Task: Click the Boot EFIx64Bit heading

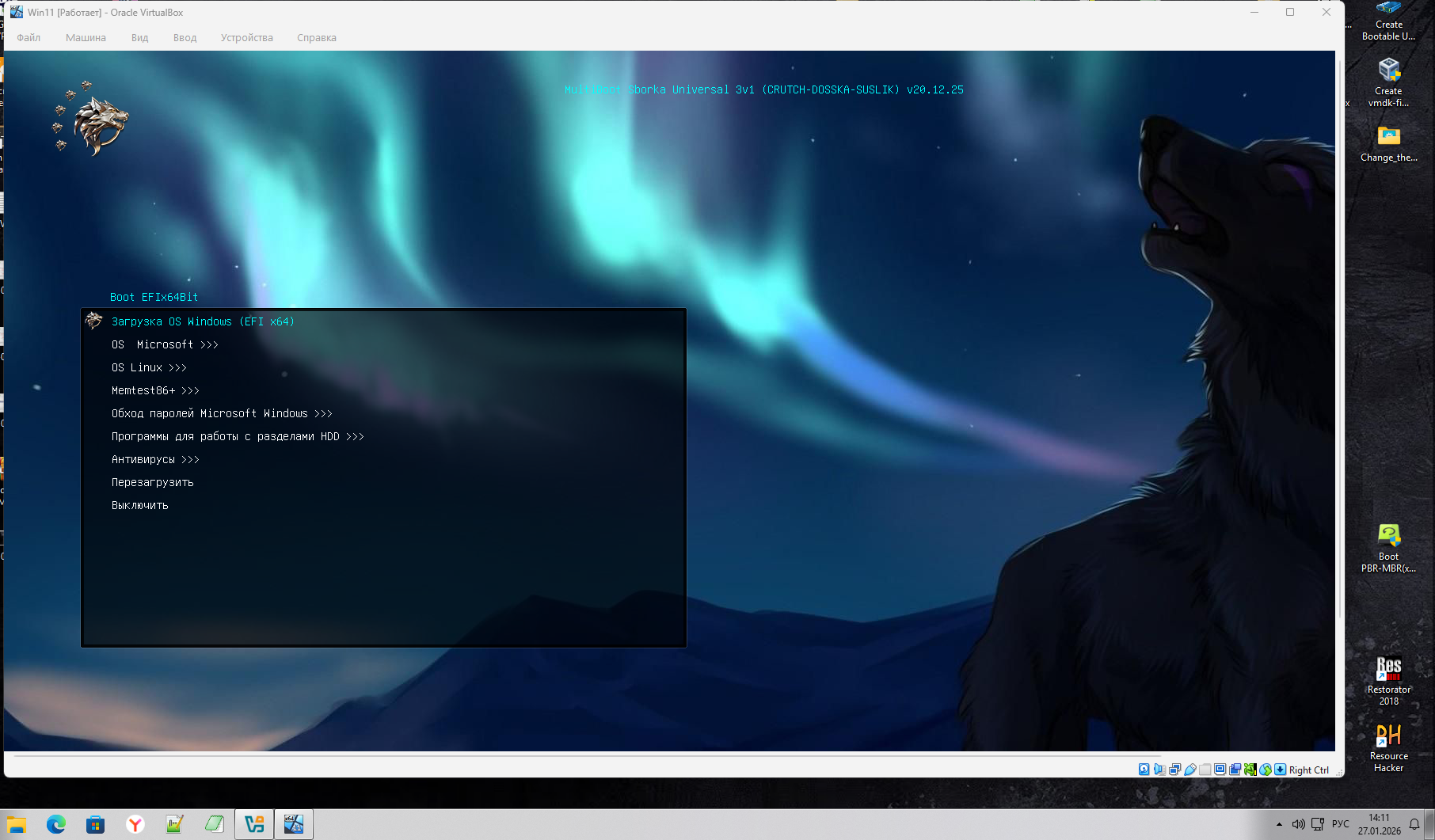Action: tap(154, 297)
